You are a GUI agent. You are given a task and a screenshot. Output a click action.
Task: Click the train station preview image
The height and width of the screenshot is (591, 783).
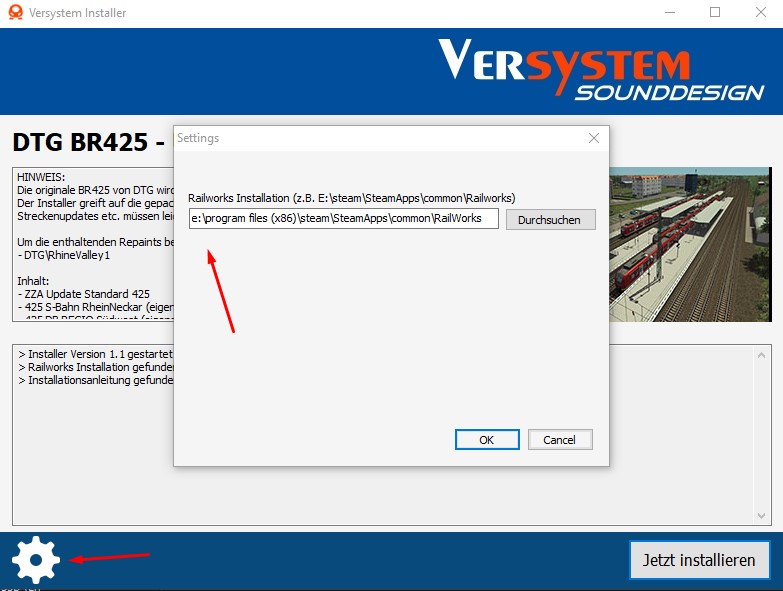tap(690, 245)
